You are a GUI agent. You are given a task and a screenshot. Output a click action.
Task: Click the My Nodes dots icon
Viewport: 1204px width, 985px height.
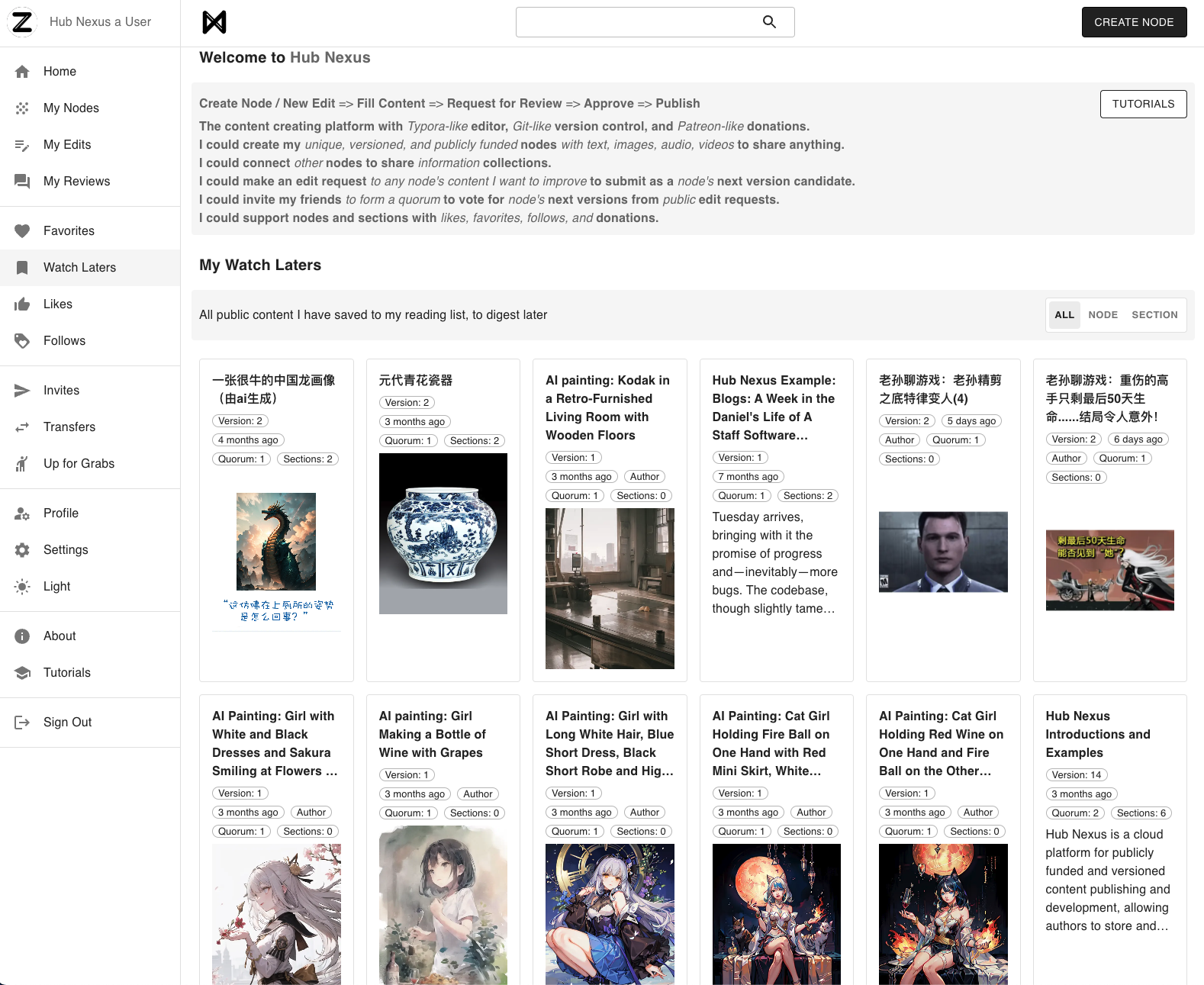point(22,108)
